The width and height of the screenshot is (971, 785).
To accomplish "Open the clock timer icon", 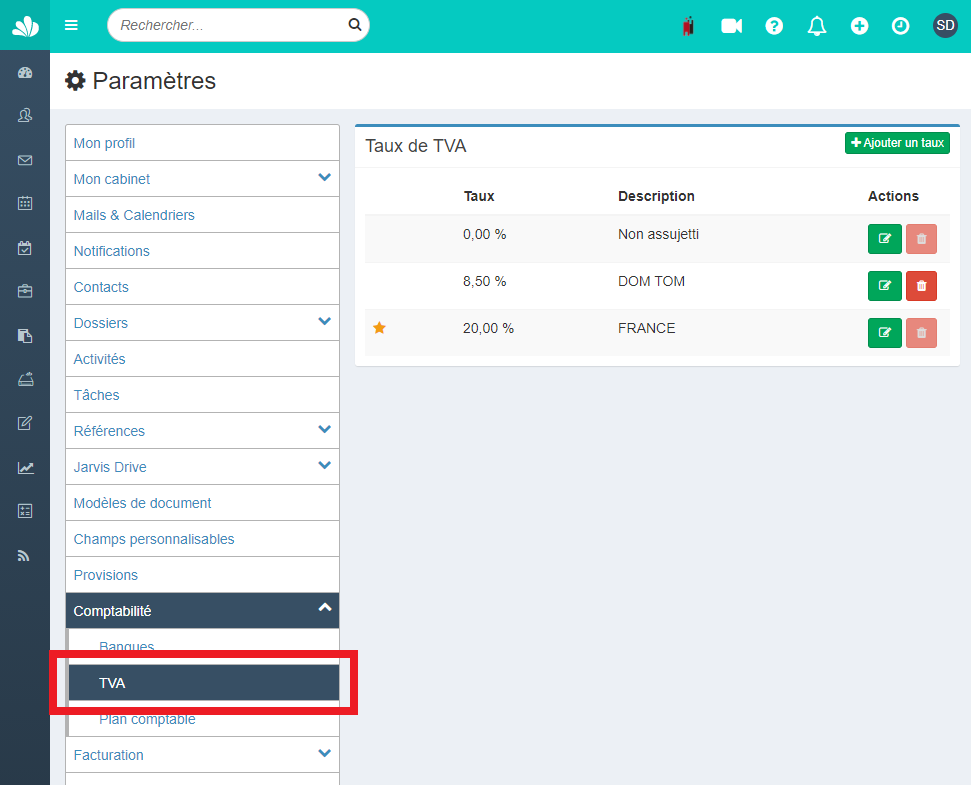I will [900, 26].
